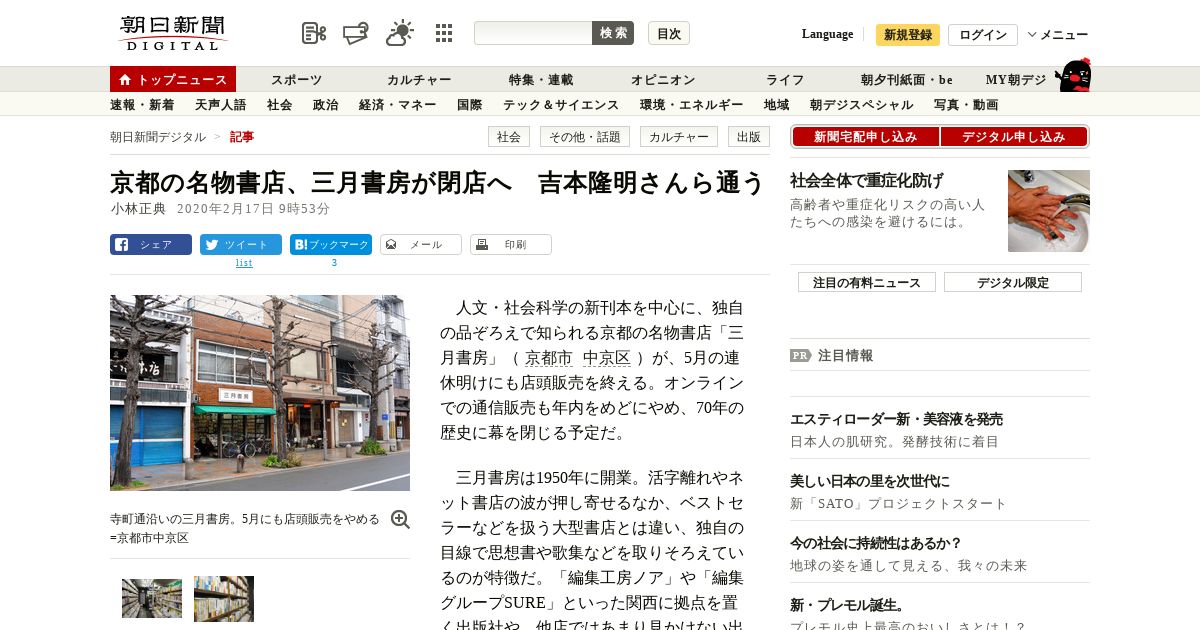Viewport: 1200px width, 630px height.
Task: Open the 今の社会に持続性はあるか？ link
Action: coord(876,543)
